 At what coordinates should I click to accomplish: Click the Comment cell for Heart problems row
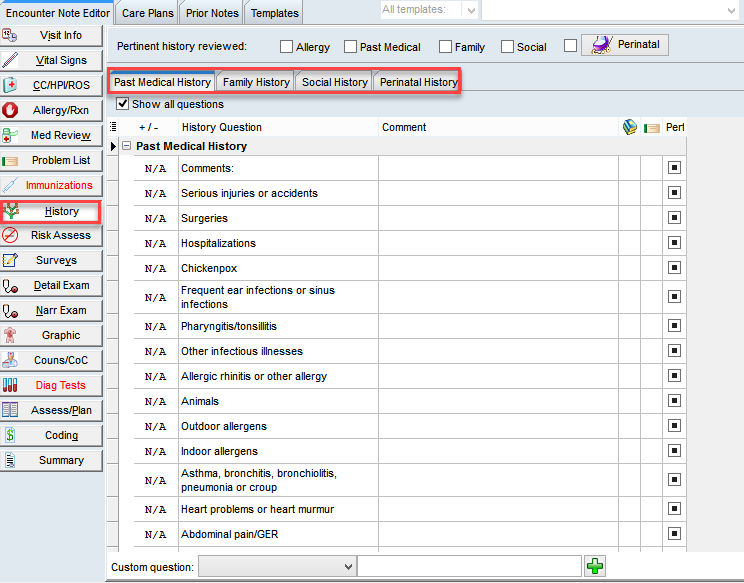pos(498,509)
